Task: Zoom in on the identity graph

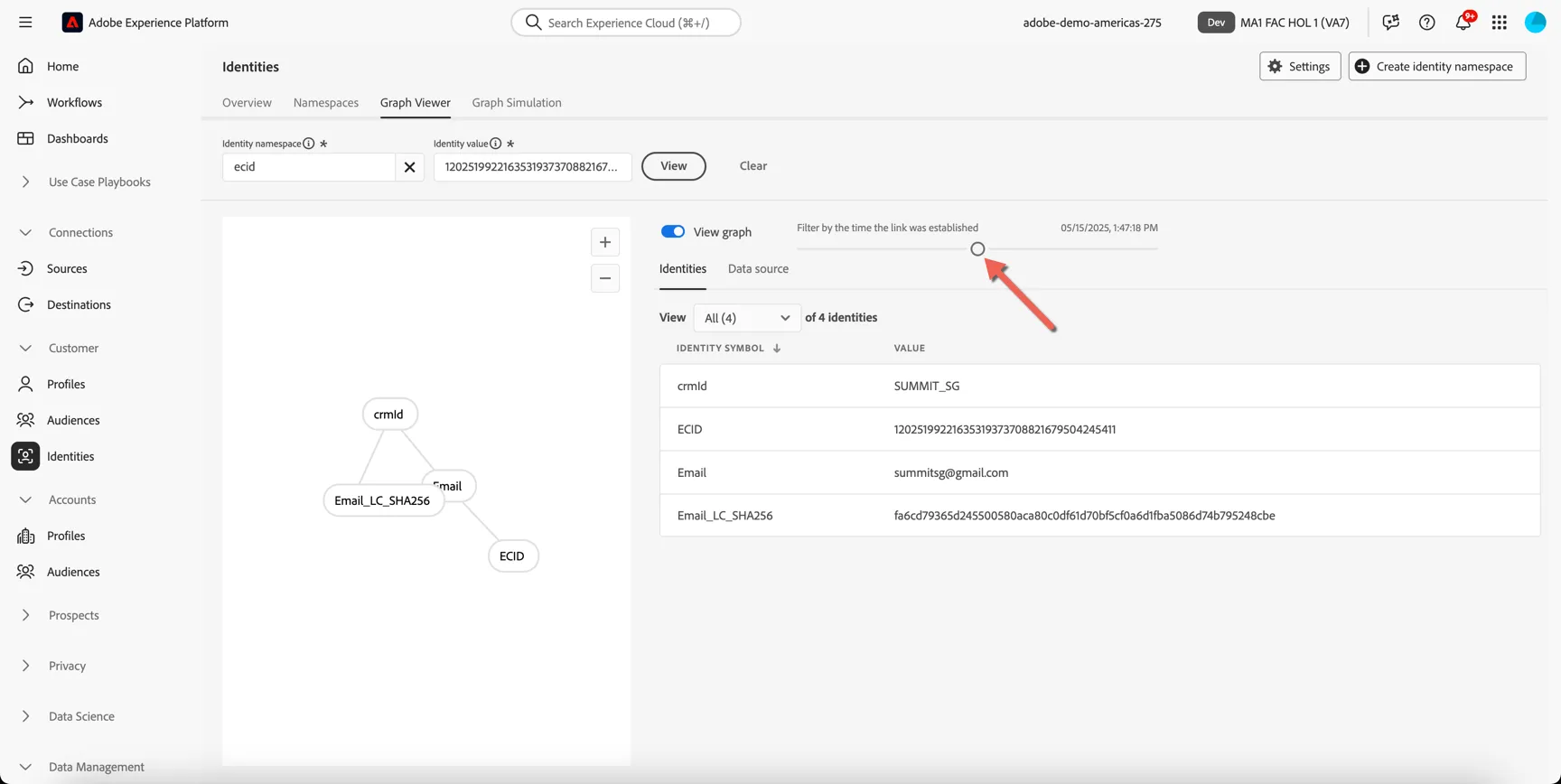Action: coord(605,242)
